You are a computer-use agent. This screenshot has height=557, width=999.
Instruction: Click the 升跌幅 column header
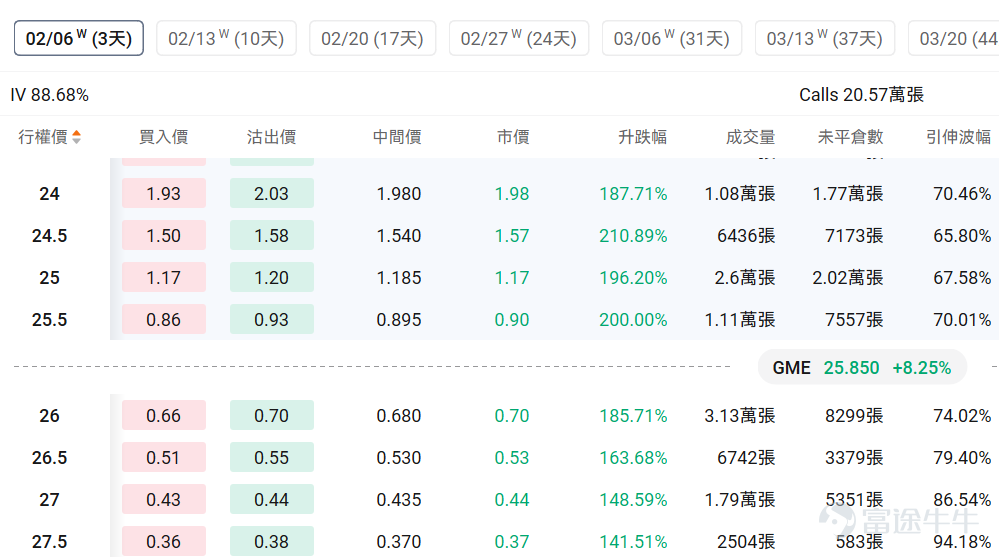pyautogui.click(x=642, y=137)
